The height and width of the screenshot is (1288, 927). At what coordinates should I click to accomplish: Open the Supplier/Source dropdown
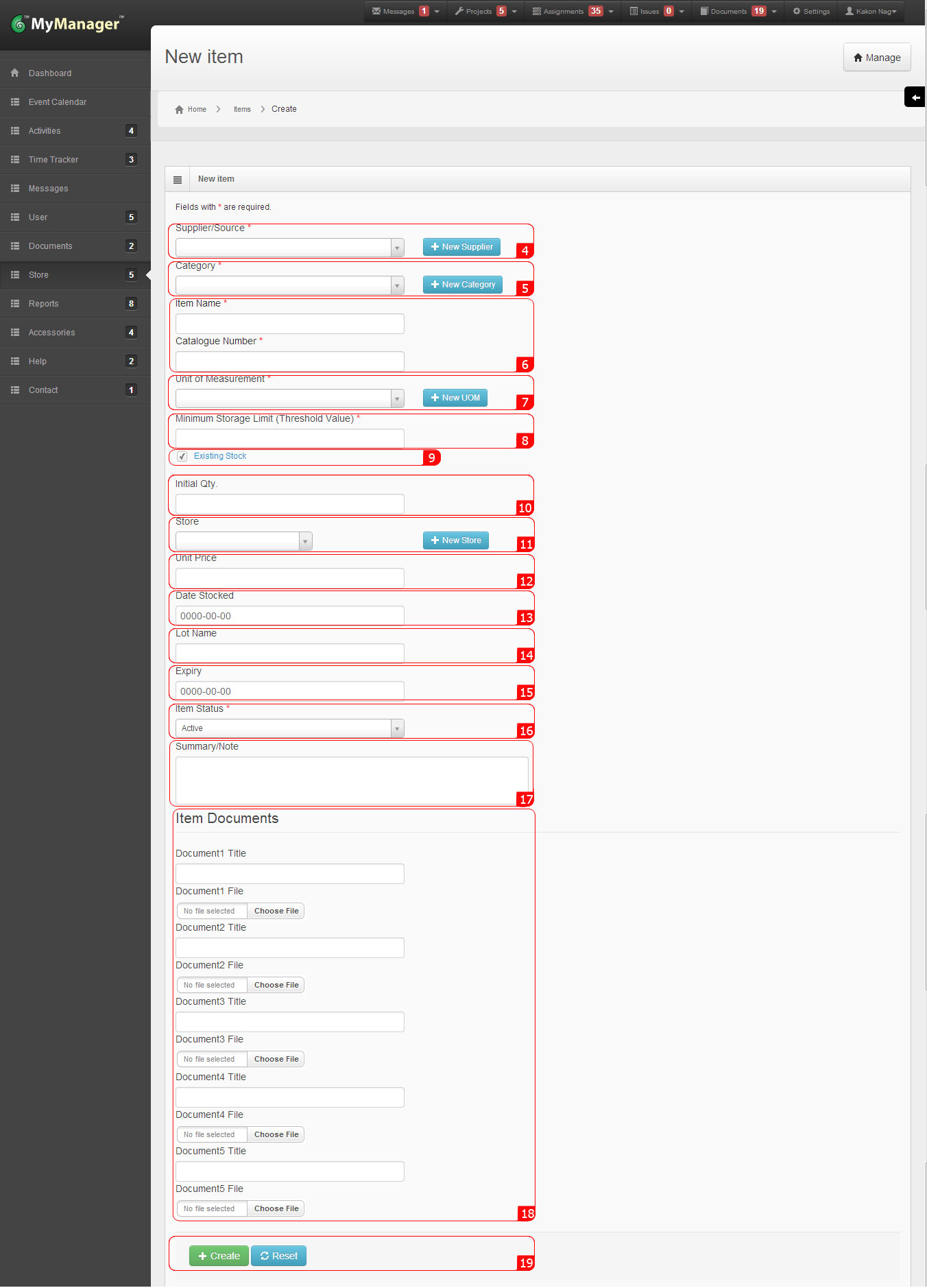(290, 248)
